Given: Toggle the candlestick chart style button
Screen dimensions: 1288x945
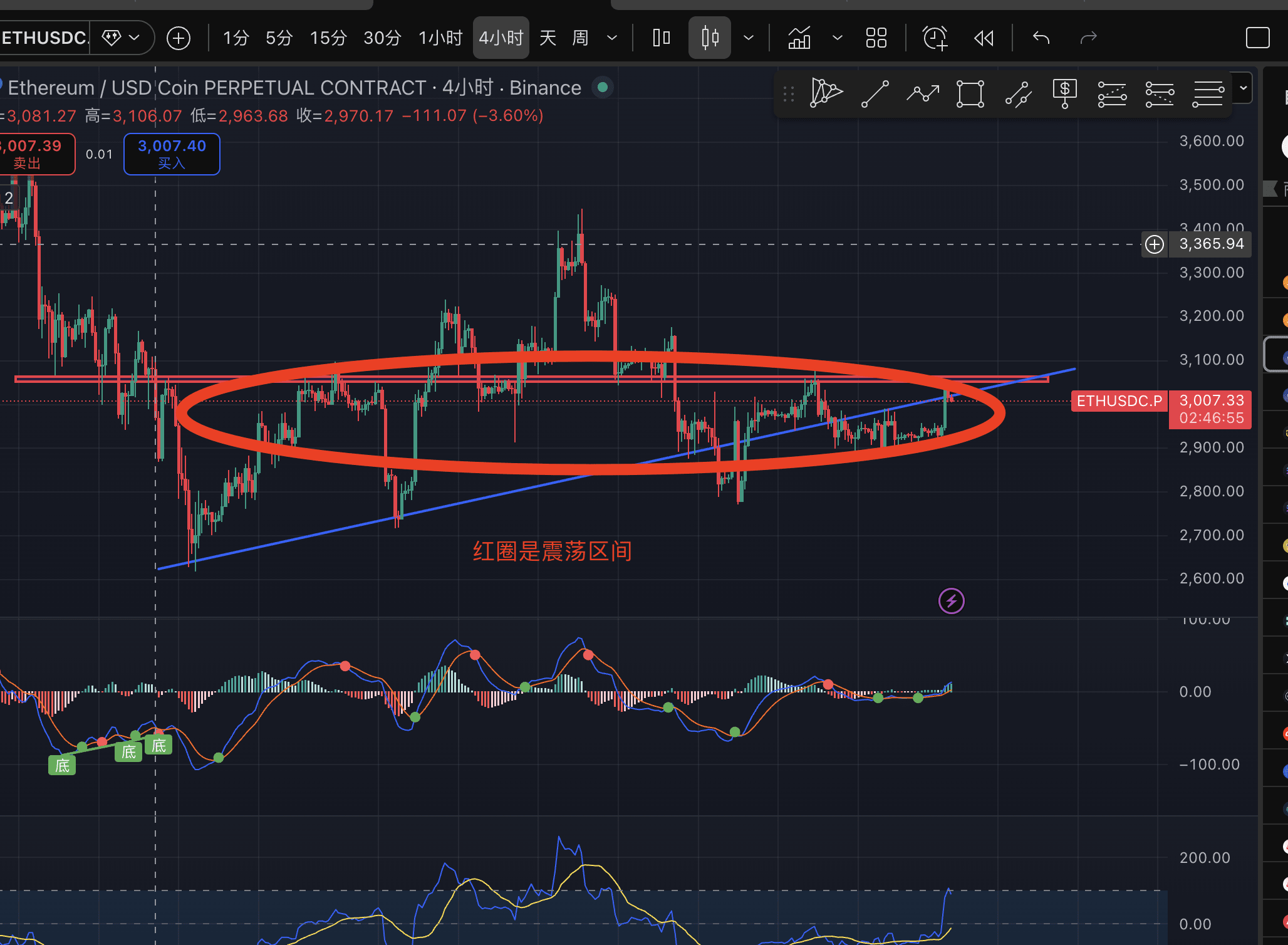Looking at the screenshot, I should coord(709,38).
